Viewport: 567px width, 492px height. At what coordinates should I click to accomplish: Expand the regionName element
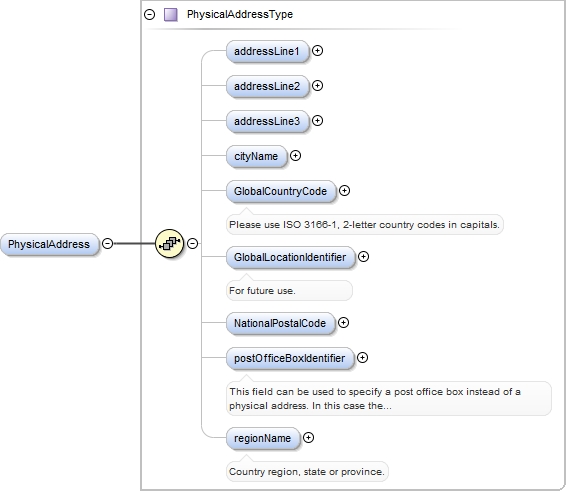coord(308,438)
